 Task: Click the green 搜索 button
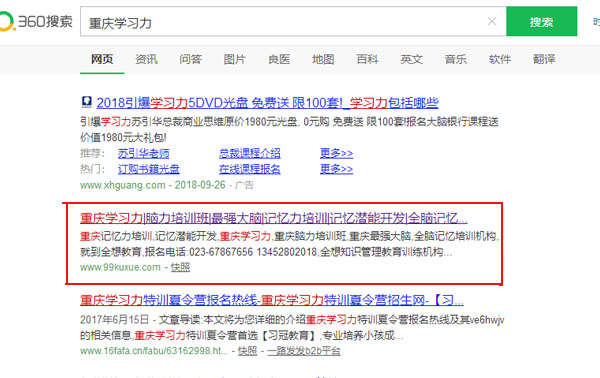541,21
